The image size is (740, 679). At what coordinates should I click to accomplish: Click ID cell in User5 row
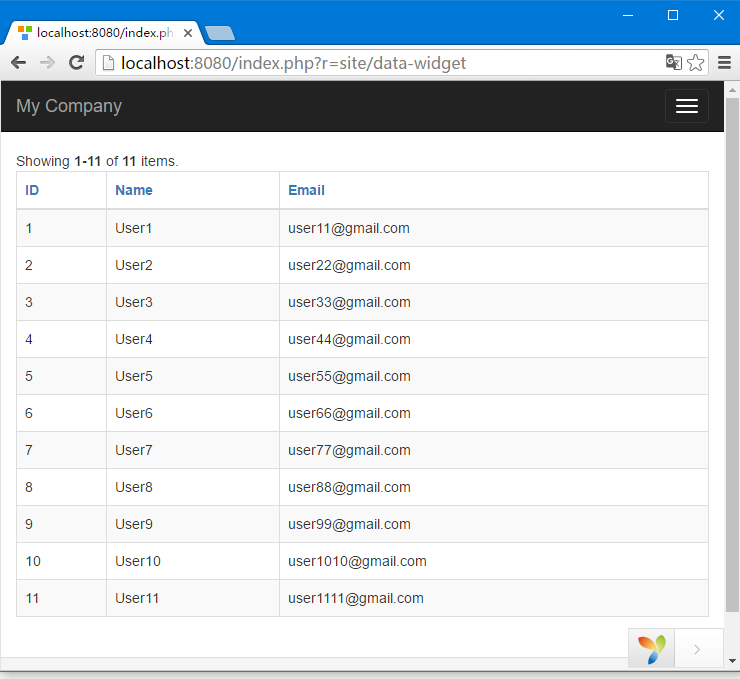[x=61, y=376]
